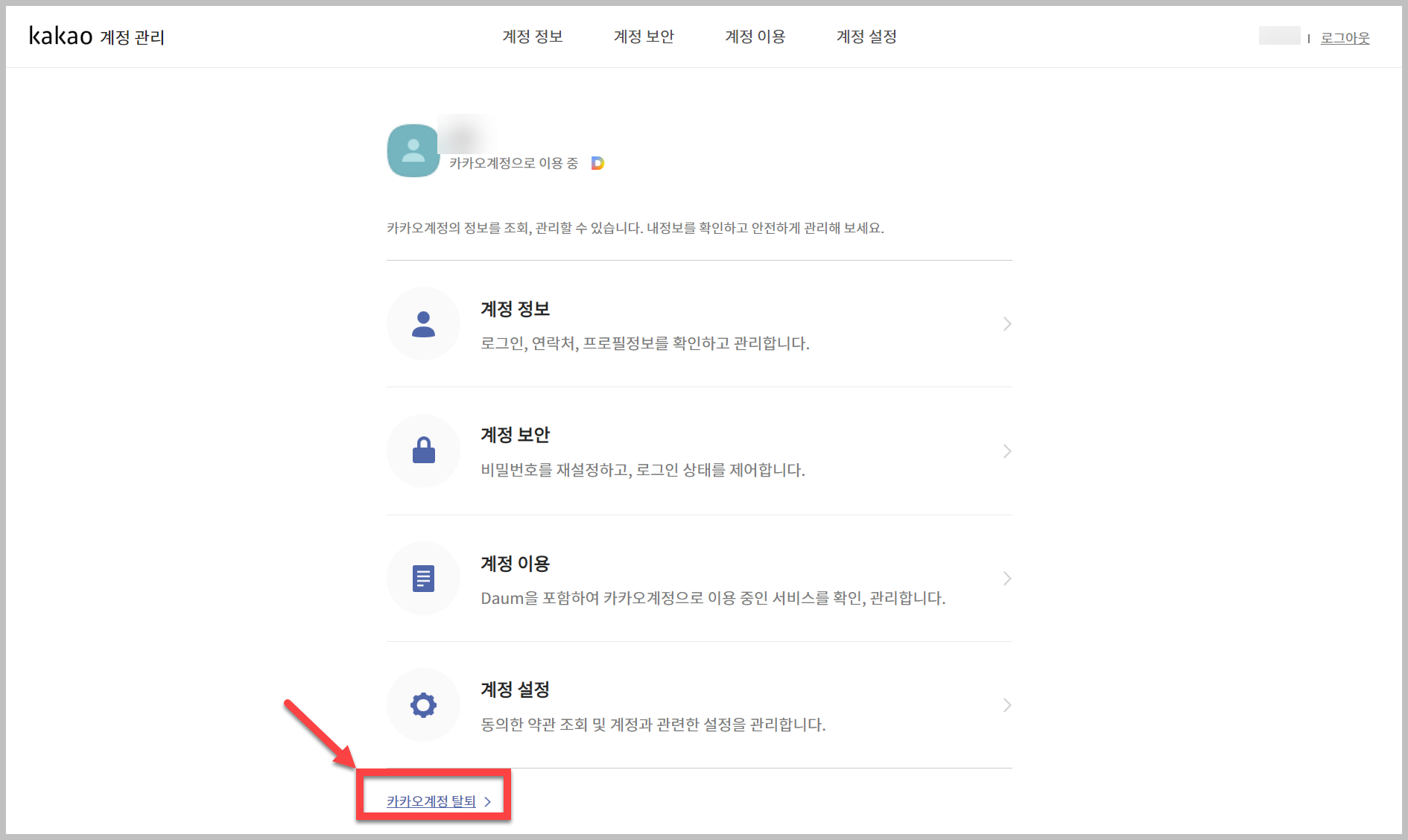Click the 계정 관리 title beside the logo

click(x=132, y=37)
